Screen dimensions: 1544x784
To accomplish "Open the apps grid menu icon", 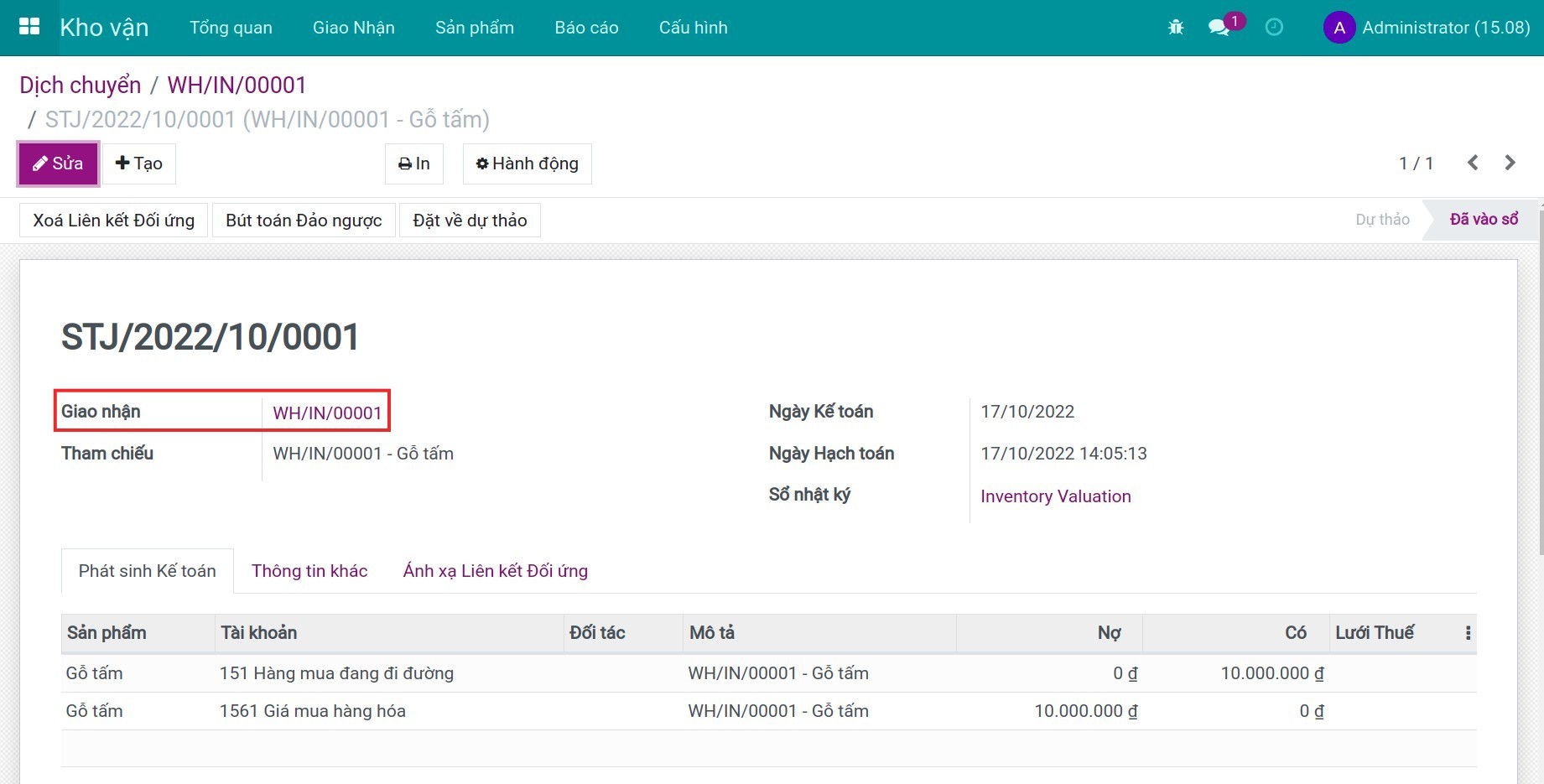I will 29,27.
